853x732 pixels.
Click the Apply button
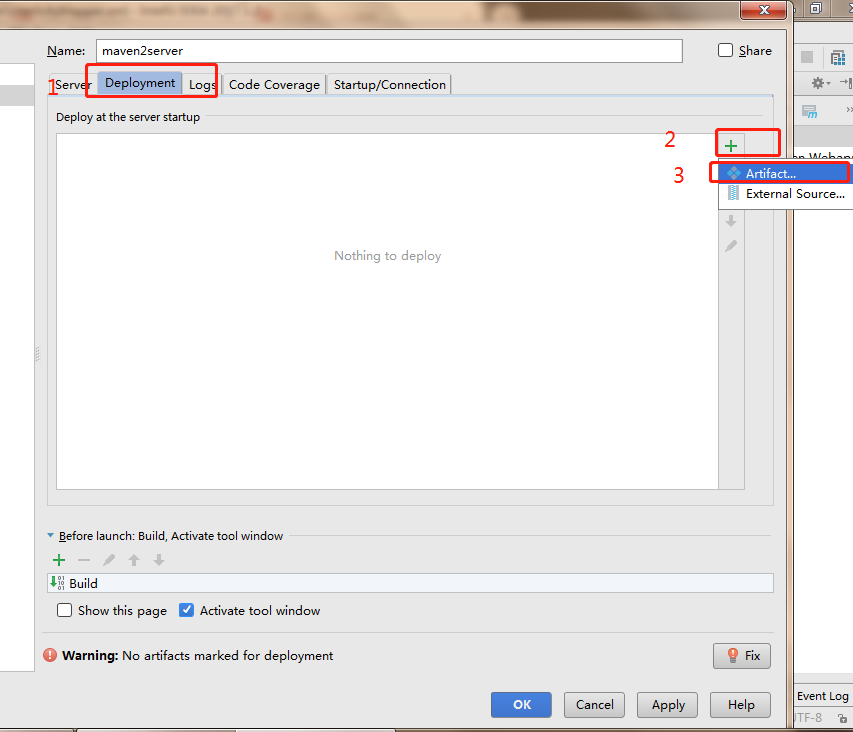coord(667,705)
